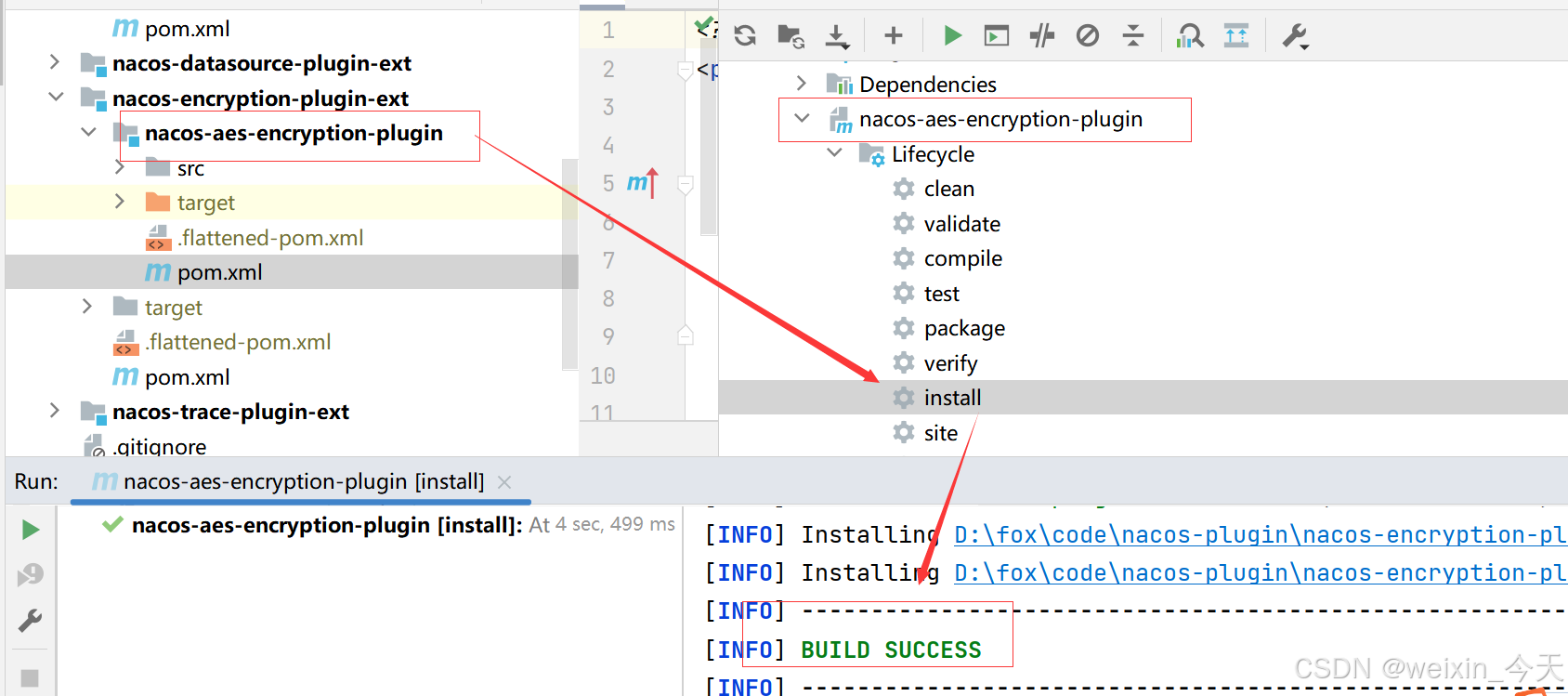Image resolution: width=1568 pixels, height=696 pixels.
Task: Open first Installing path link in console
Action: [x=1260, y=535]
